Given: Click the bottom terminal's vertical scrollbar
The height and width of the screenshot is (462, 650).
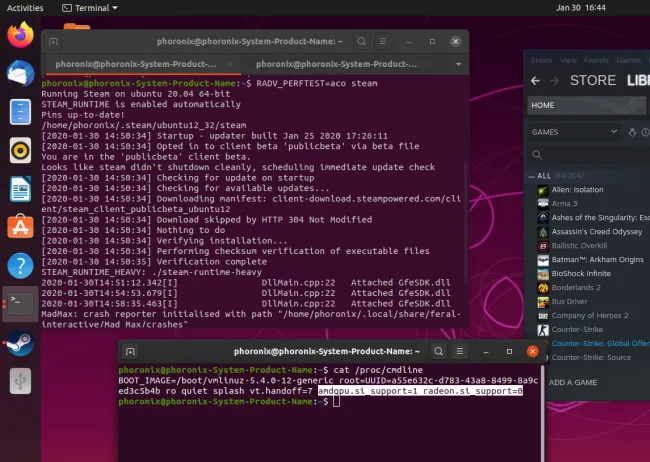Looking at the screenshot, I should (x=543, y=414).
